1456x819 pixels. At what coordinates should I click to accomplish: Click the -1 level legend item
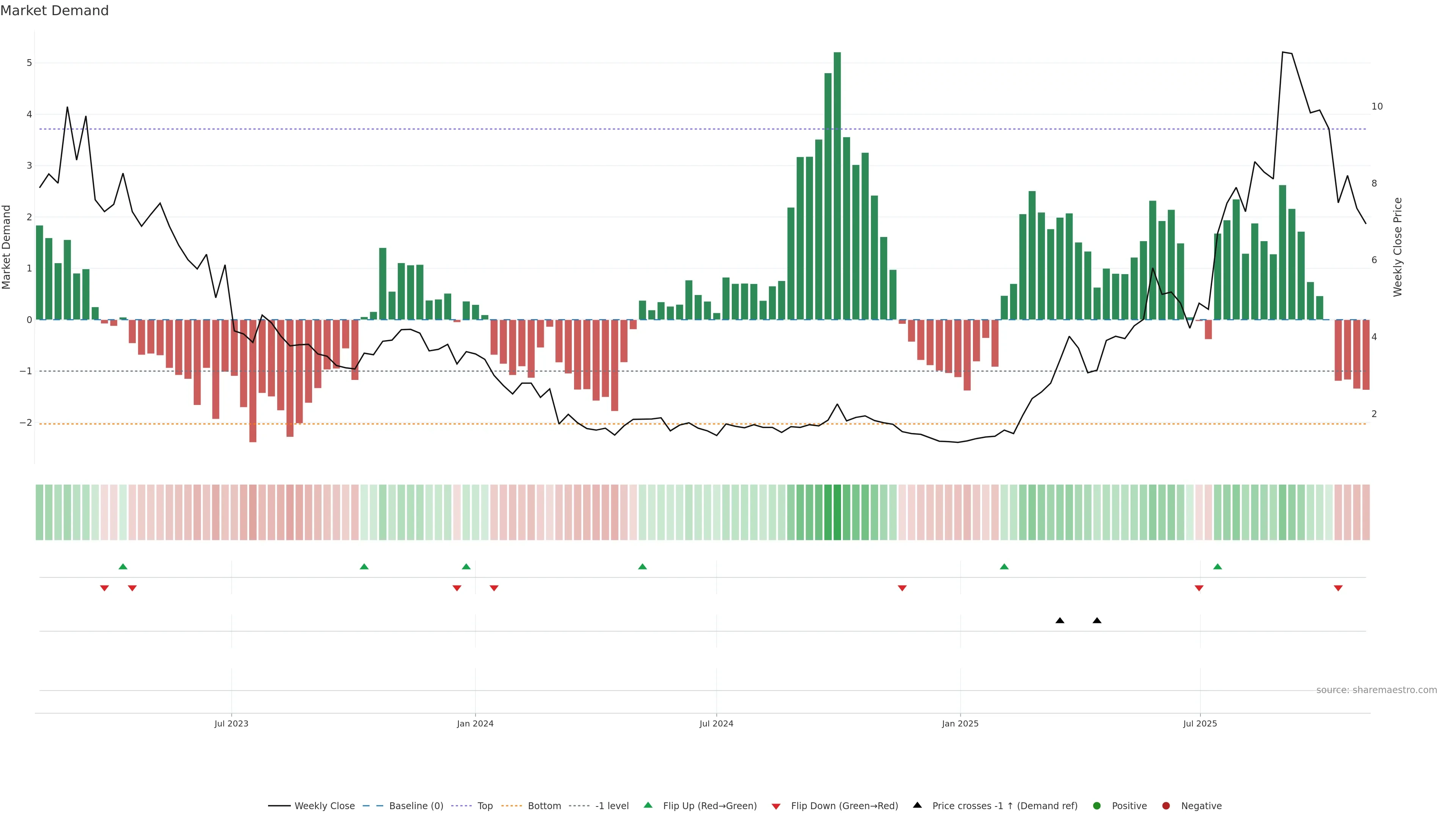pos(612,806)
